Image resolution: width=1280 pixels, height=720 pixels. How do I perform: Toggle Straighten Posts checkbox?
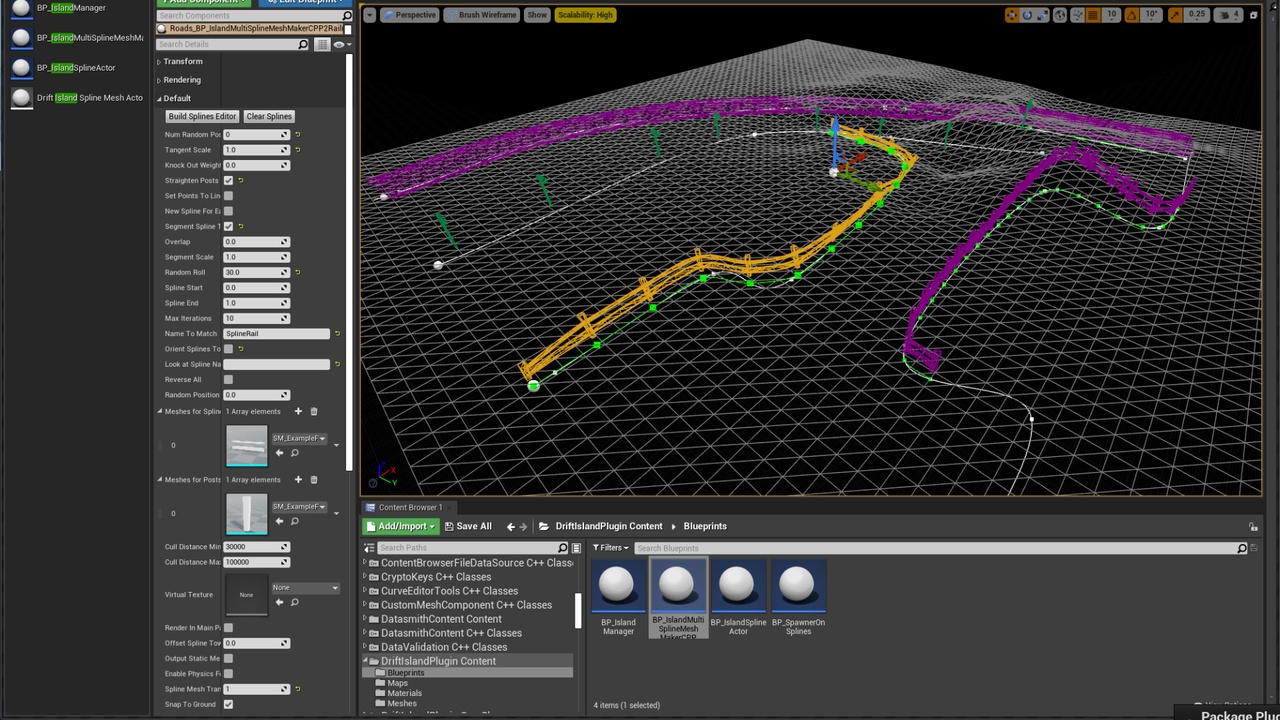point(228,180)
